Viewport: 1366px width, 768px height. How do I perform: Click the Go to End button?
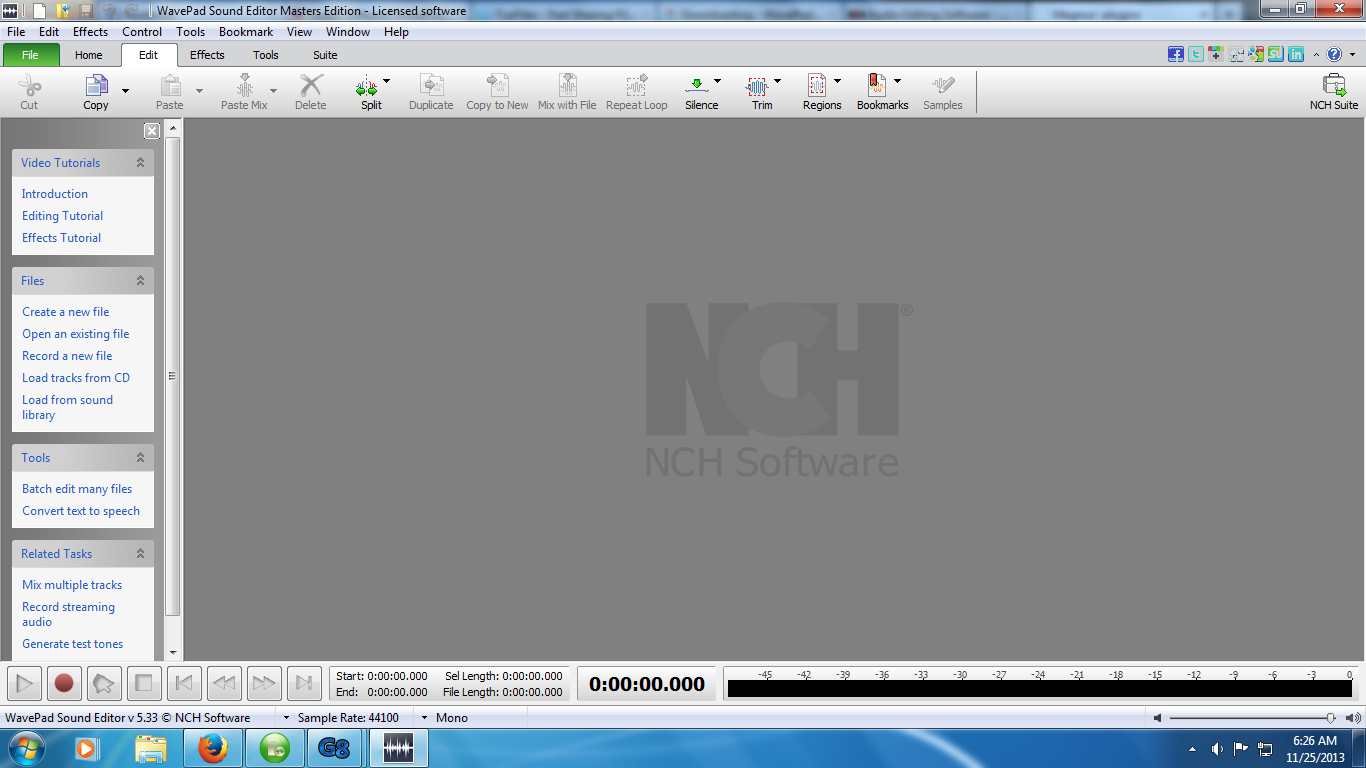coord(304,683)
